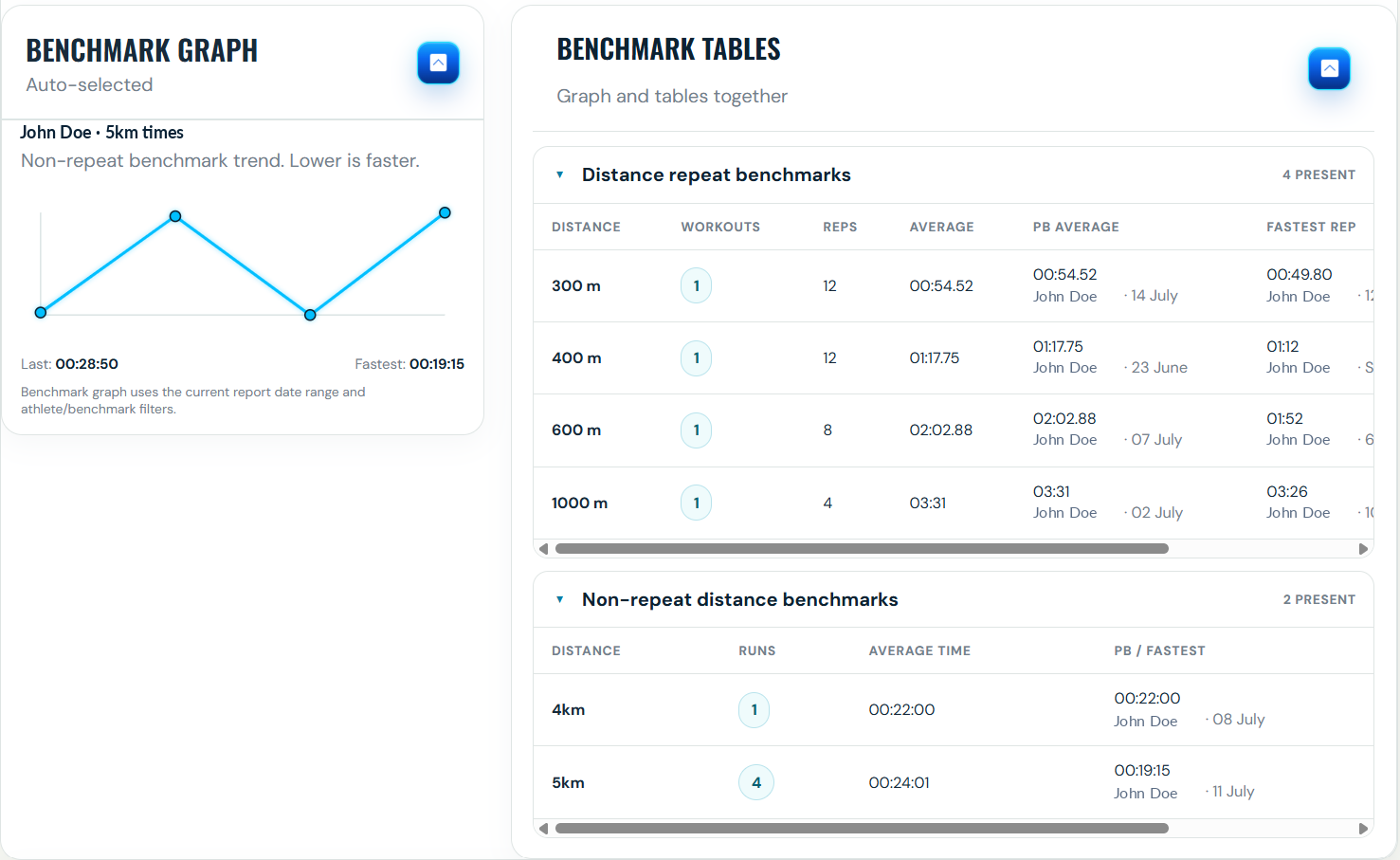1400x860 pixels.
Task: Open runs count badge 4 for 5km
Action: click(756, 782)
